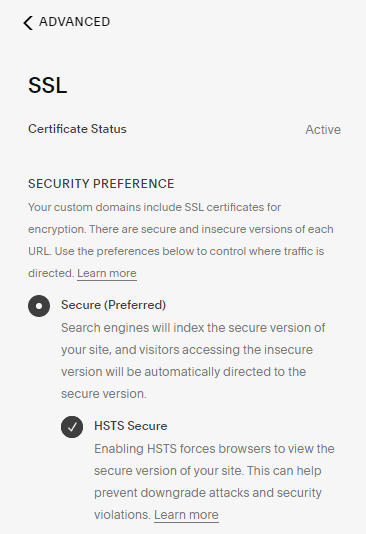Open Learn more link under Security Preference

click(107, 273)
